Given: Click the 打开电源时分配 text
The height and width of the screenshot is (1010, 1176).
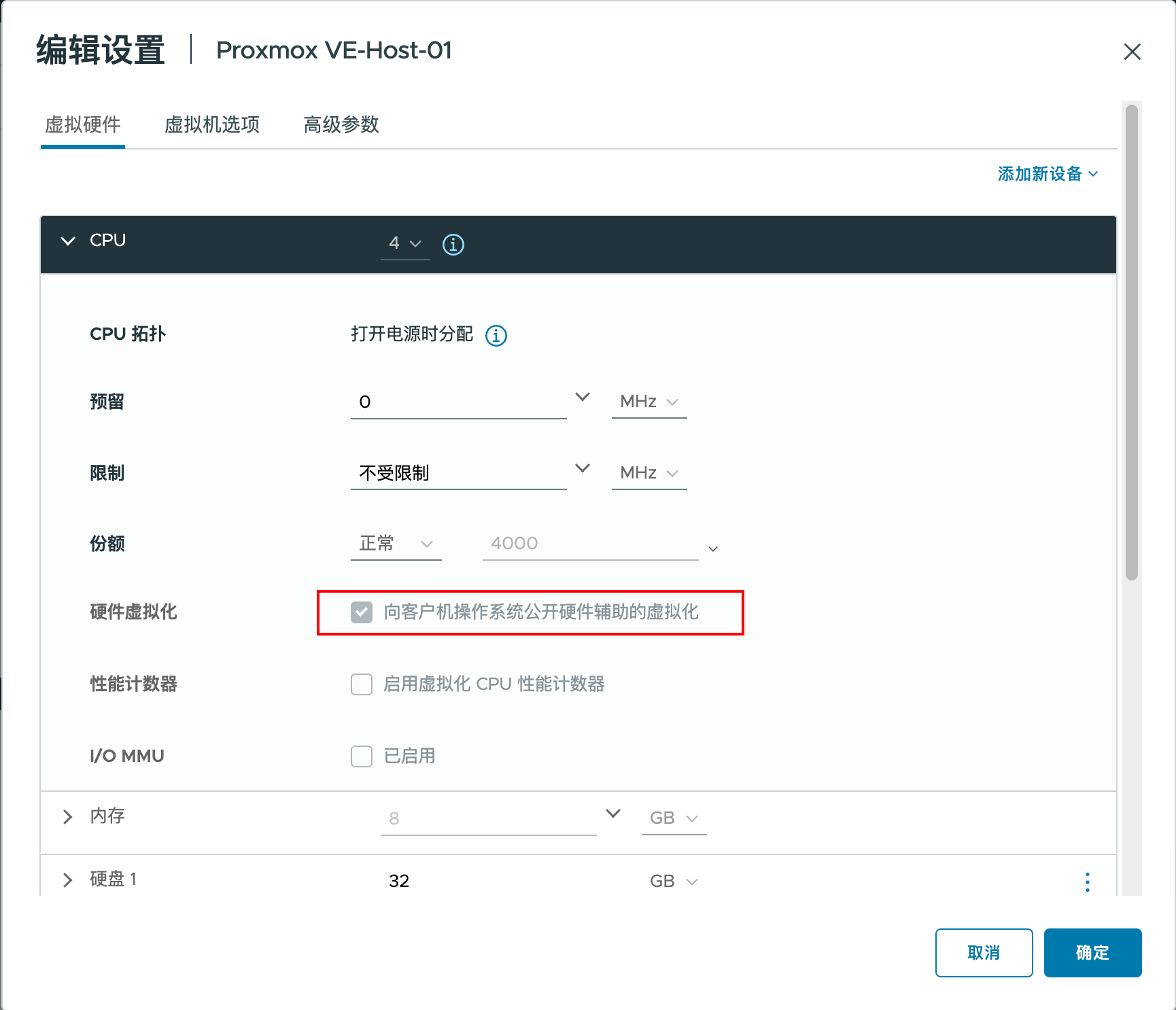Looking at the screenshot, I should [x=412, y=334].
